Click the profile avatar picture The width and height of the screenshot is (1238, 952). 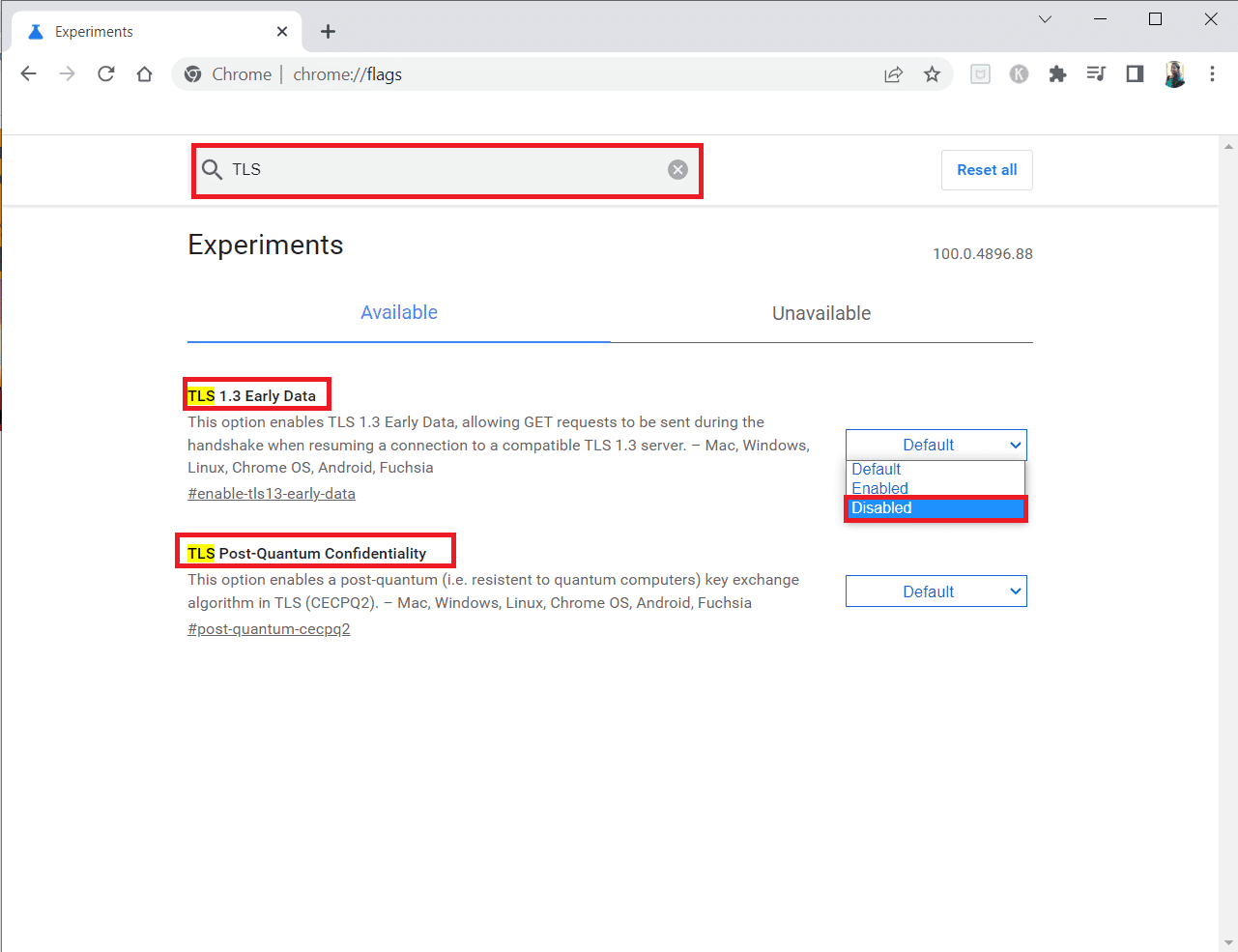point(1174,73)
